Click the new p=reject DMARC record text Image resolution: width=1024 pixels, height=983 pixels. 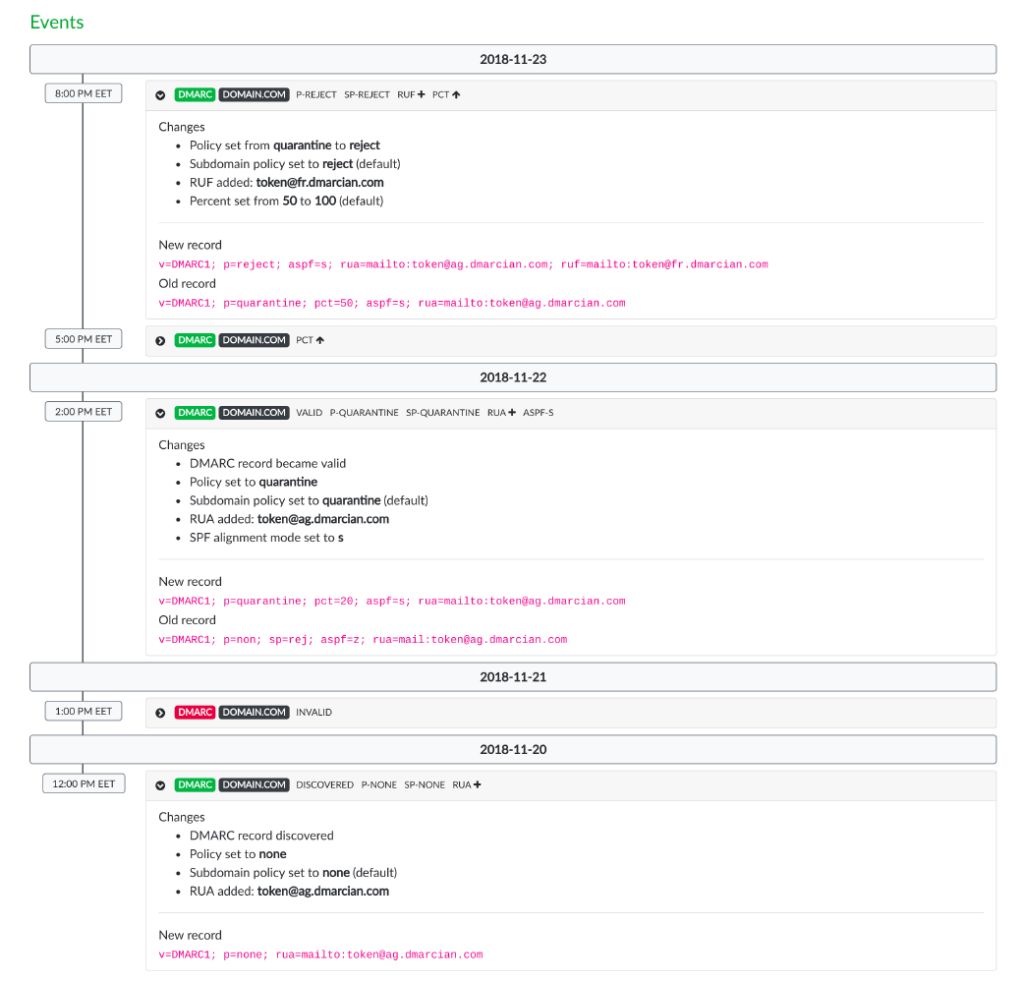pos(463,265)
